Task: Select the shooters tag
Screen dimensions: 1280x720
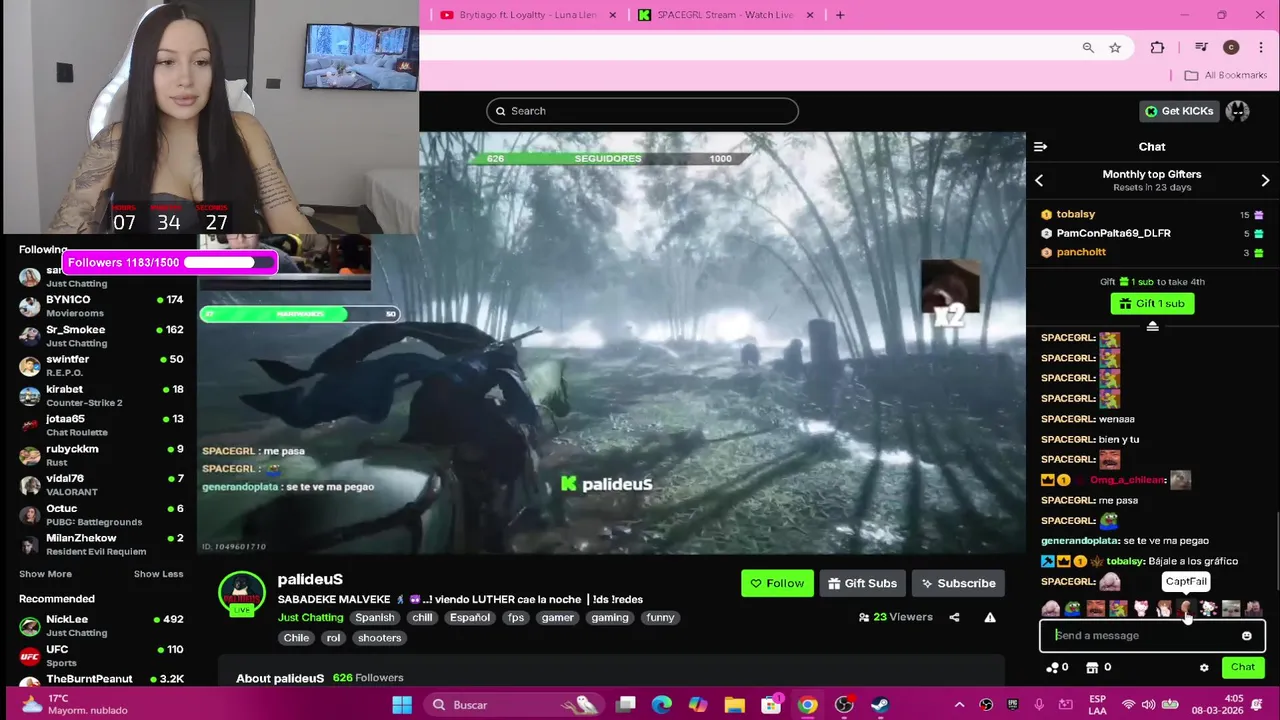Action: point(379,638)
